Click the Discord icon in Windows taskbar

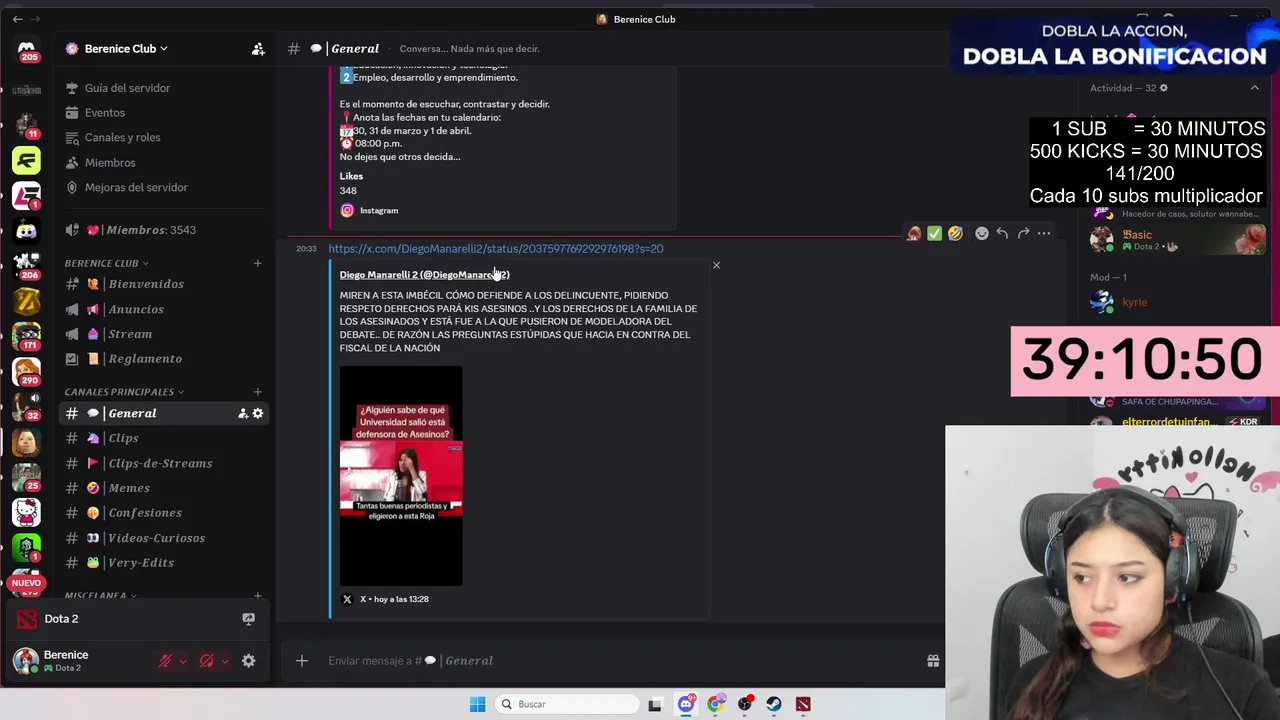point(686,704)
